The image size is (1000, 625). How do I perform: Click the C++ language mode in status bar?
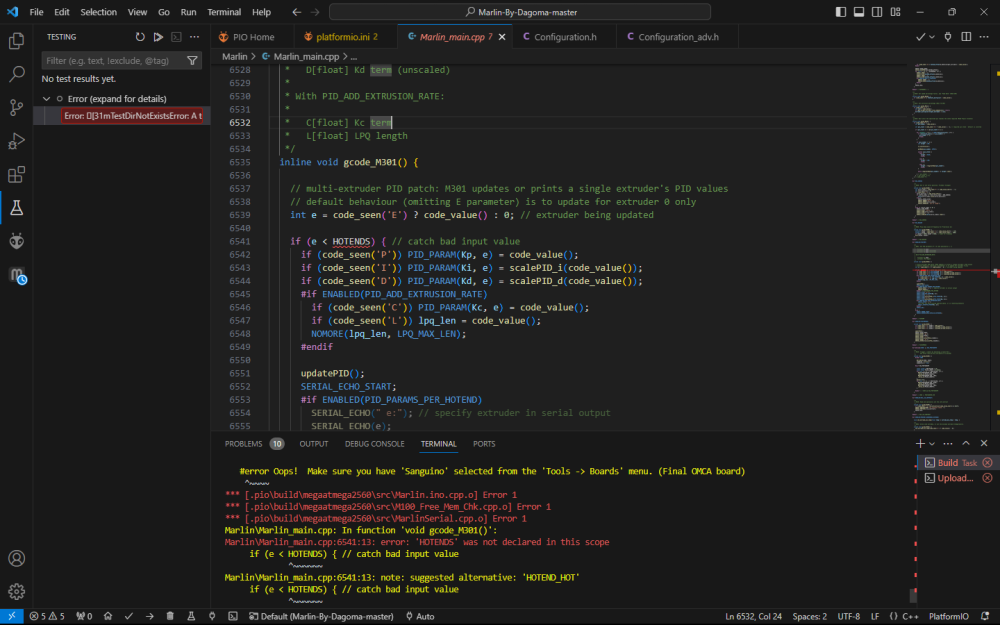909,616
